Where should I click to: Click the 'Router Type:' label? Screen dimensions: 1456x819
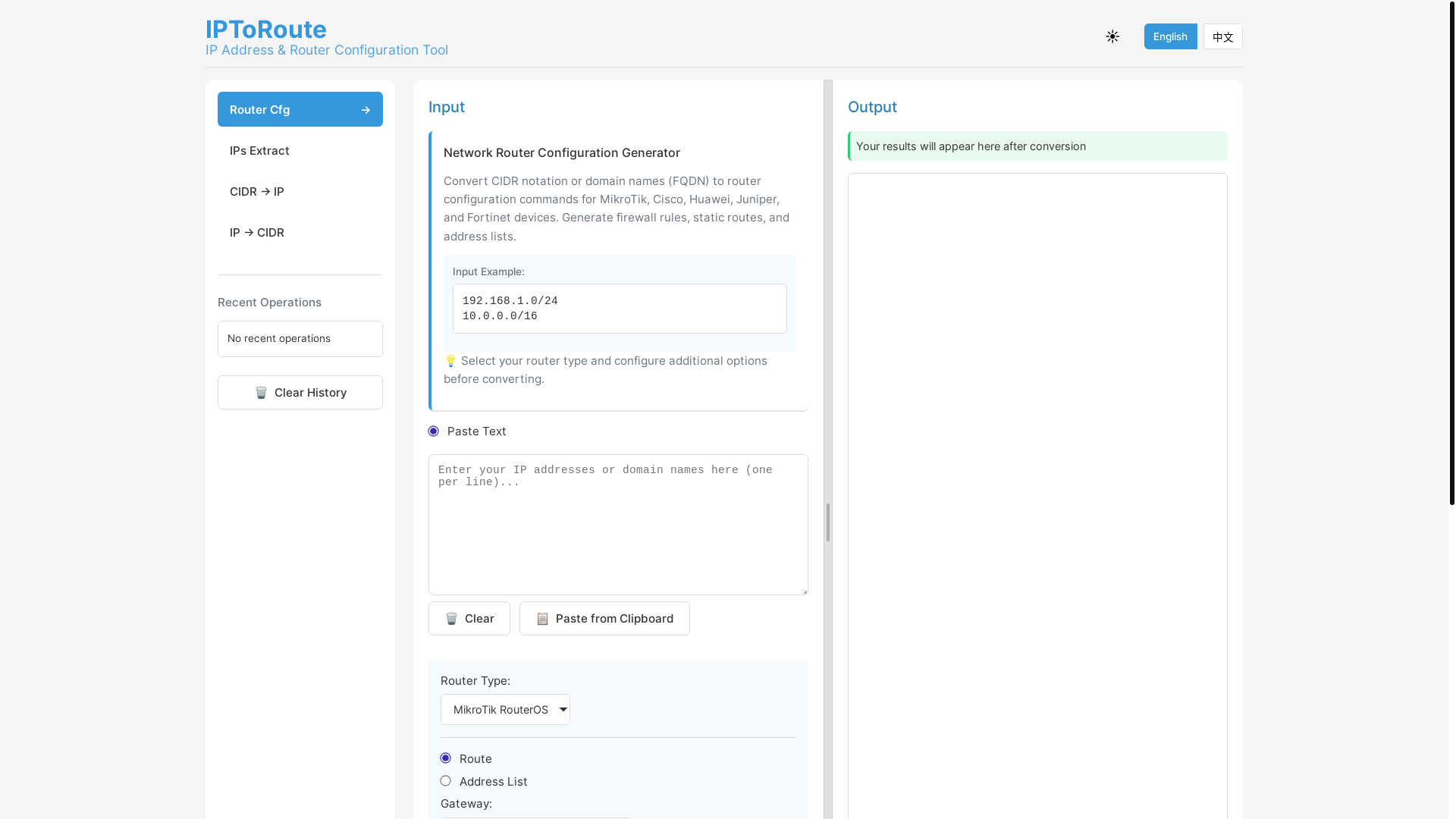[x=475, y=681]
